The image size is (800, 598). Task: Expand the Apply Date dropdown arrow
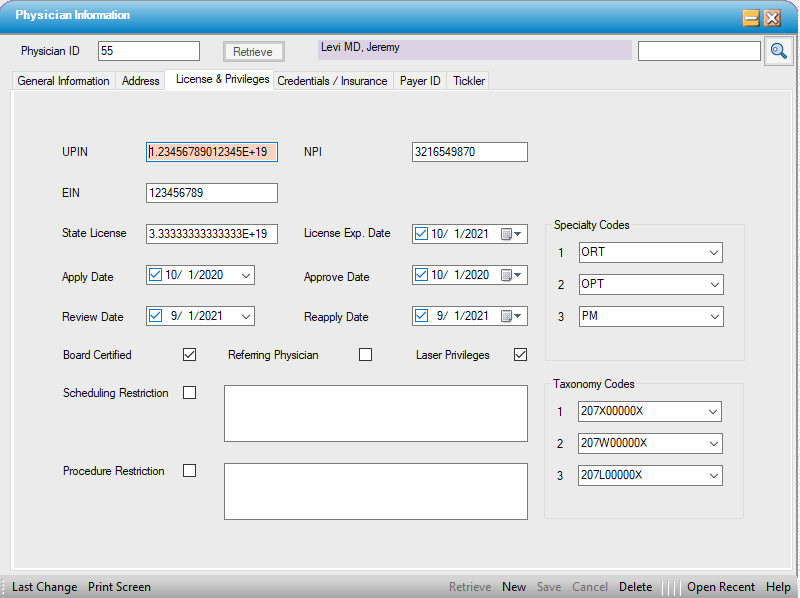pos(245,275)
